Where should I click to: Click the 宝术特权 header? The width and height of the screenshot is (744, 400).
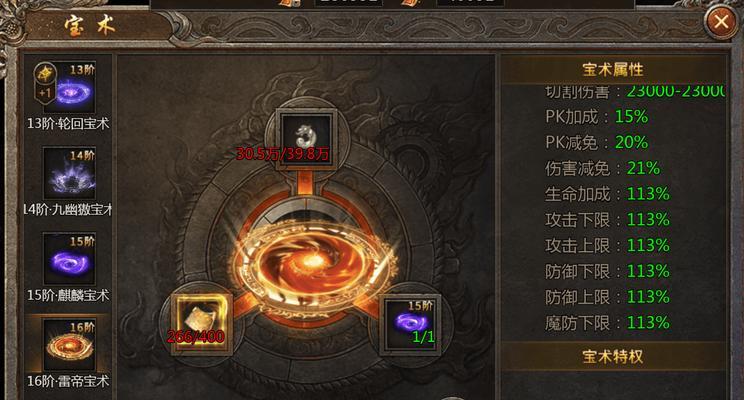pos(613,356)
